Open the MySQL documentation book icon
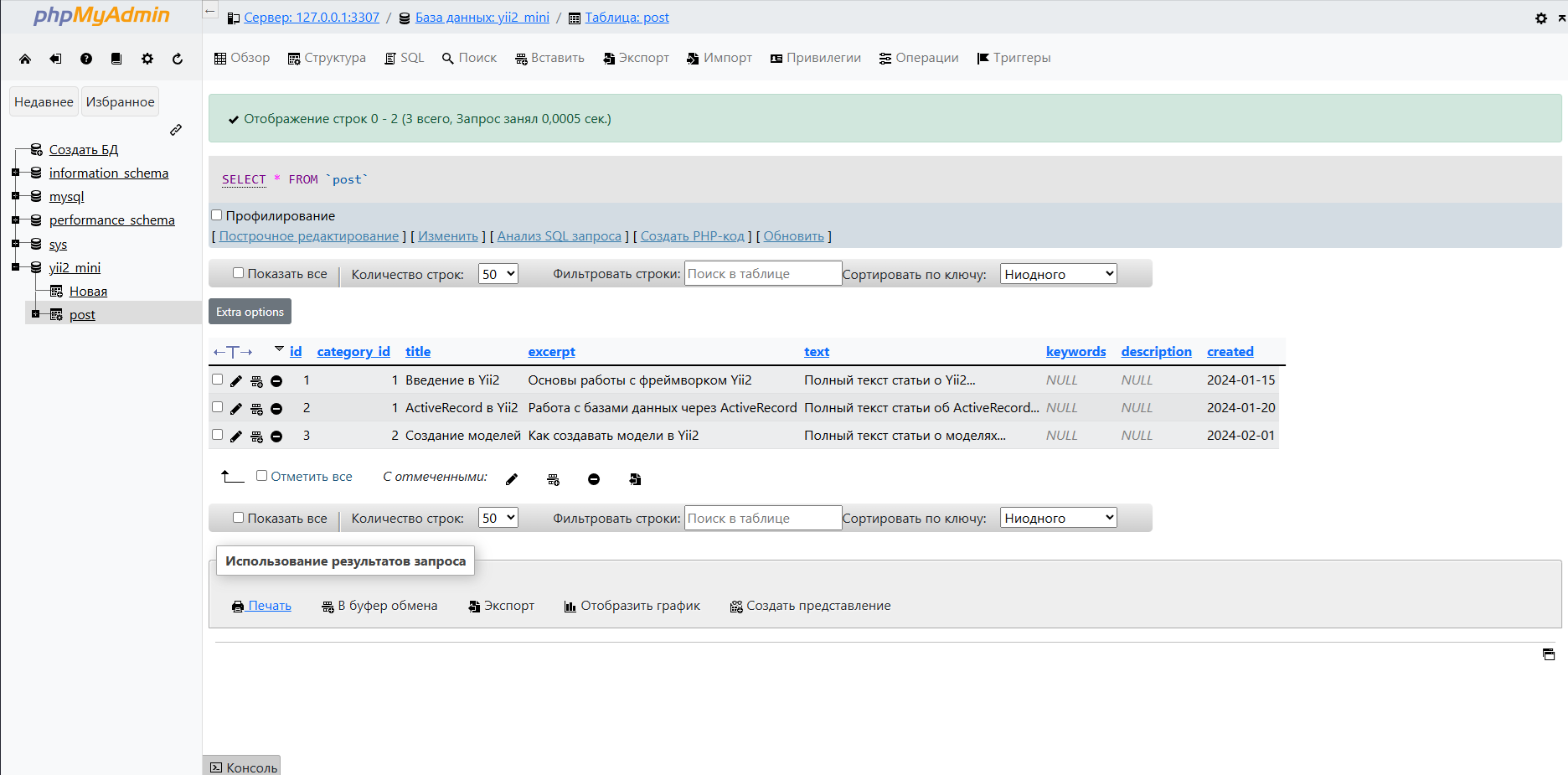The height and width of the screenshot is (775, 1568). click(116, 59)
